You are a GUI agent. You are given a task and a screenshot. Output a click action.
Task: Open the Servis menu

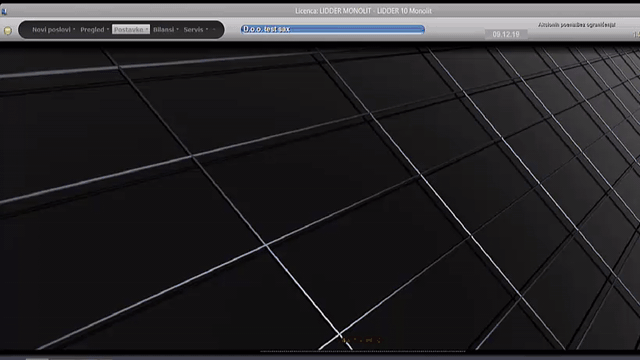[x=193, y=29]
